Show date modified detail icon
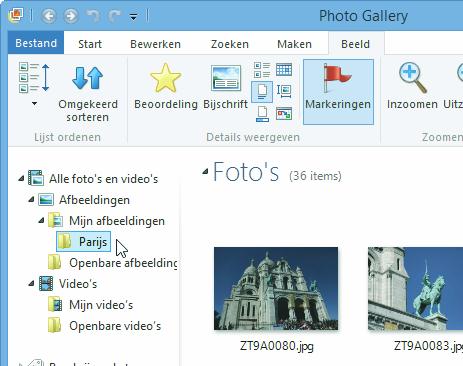The width and height of the screenshot is (463, 366). pos(284,114)
